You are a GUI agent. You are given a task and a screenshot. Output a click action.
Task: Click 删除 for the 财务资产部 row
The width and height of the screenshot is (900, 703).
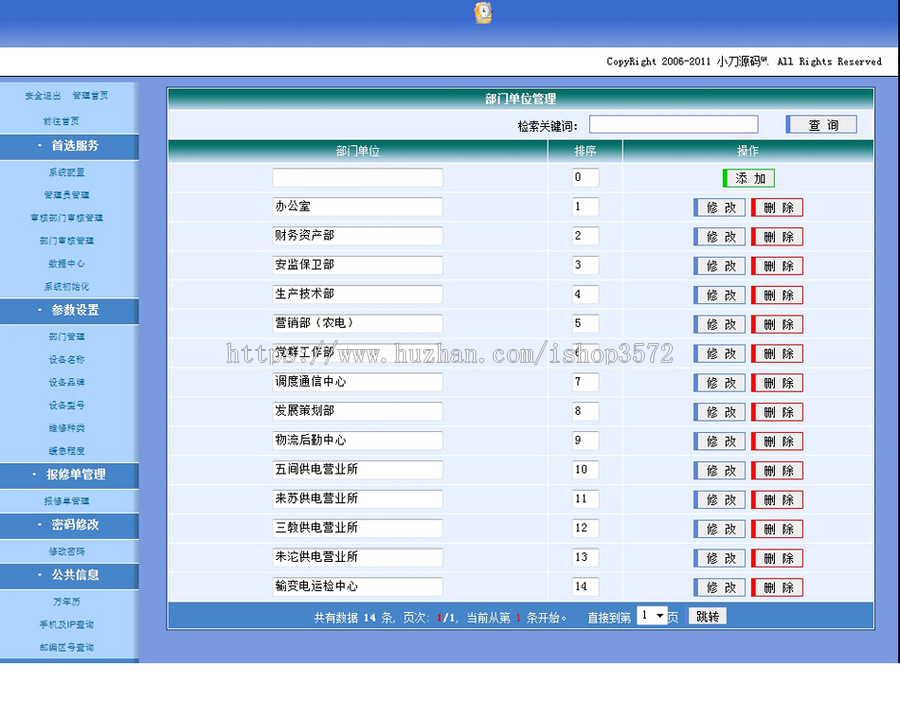click(x=777, y=236)
